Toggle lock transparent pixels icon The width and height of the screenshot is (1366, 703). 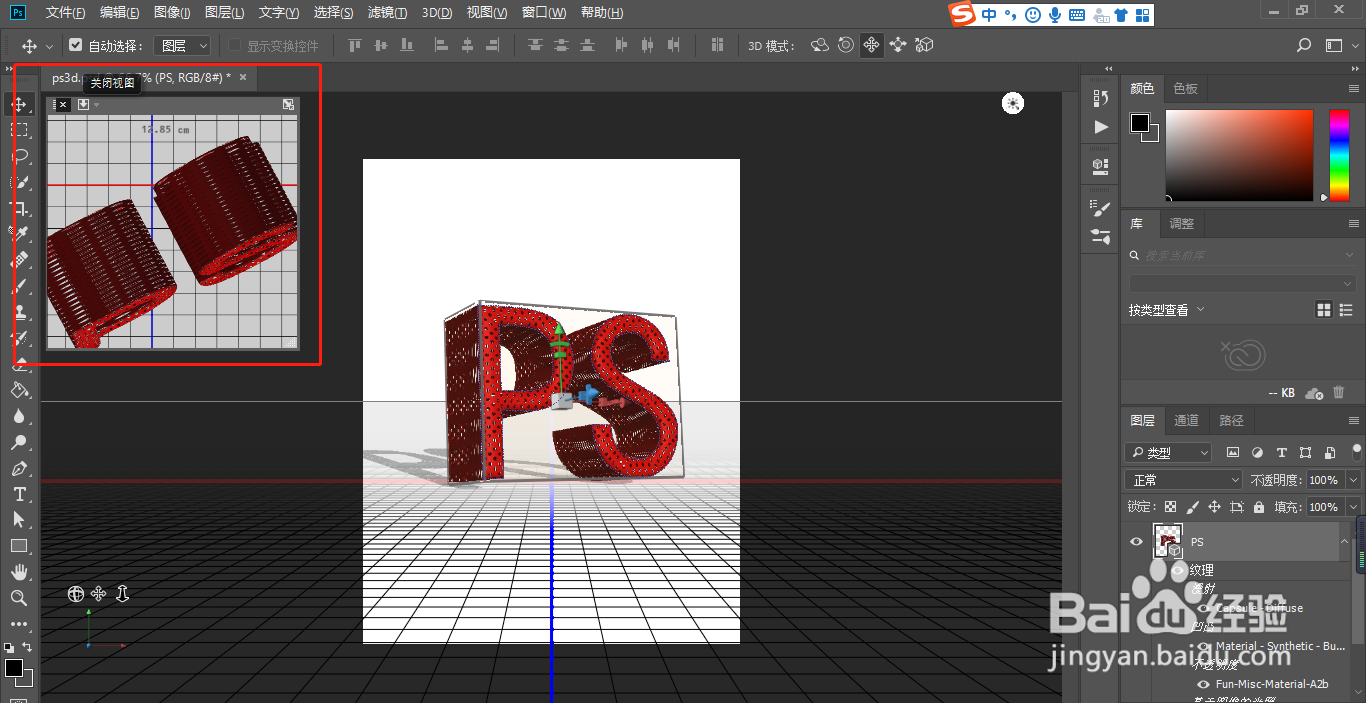click(x=1170, y=507)
